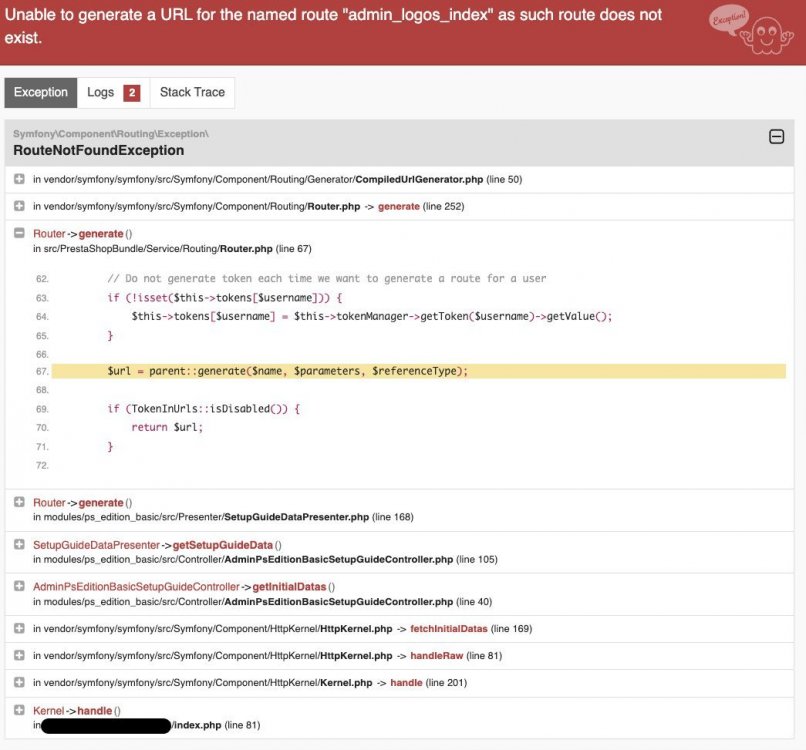Click the handleRaw method name
Image resolution: width=806 pixels, height=750 pixels.
(x=436, y=655)
